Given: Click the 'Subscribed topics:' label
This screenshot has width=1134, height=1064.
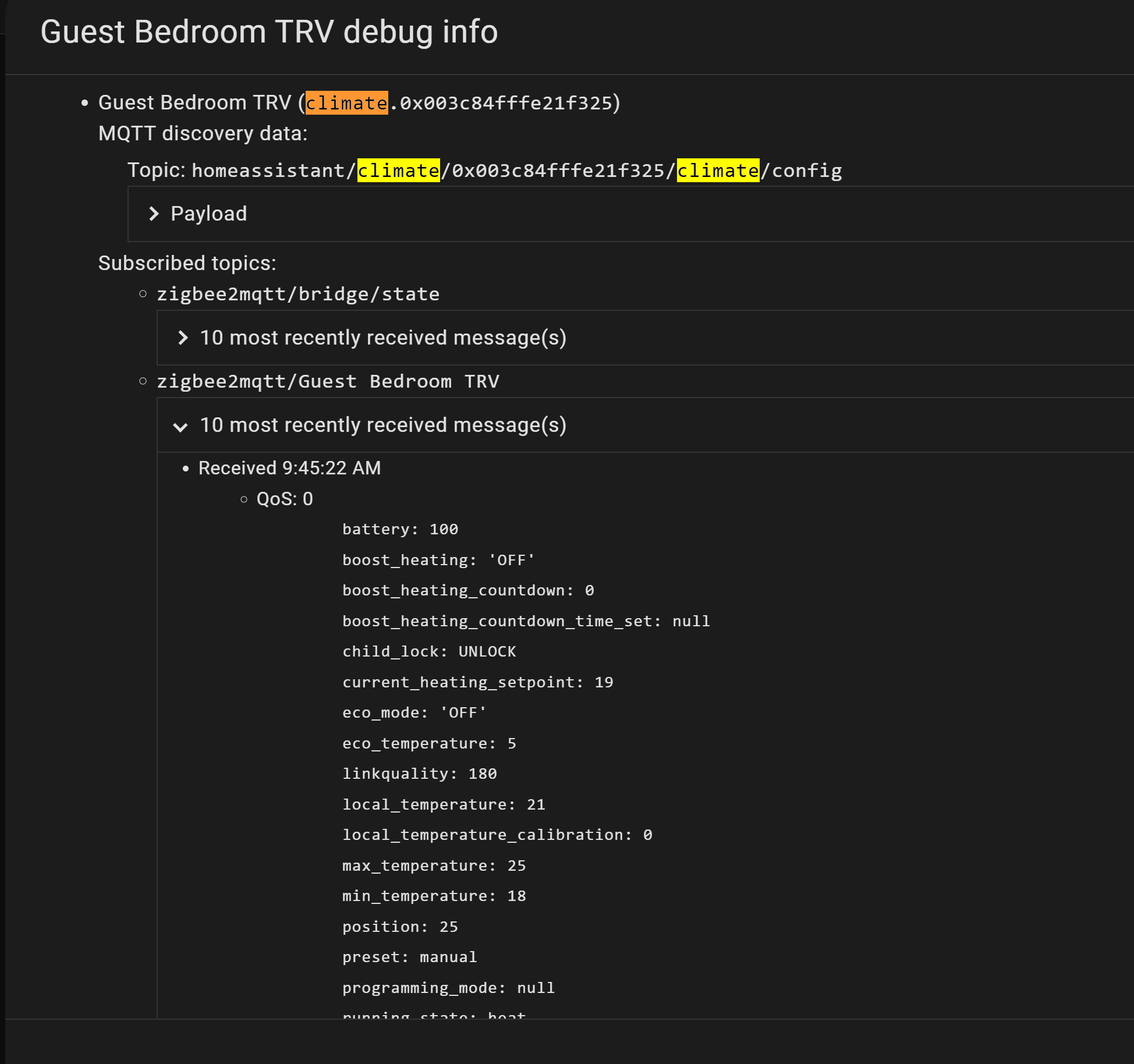Looking at the screenshot, I should [x=187, y=263].
